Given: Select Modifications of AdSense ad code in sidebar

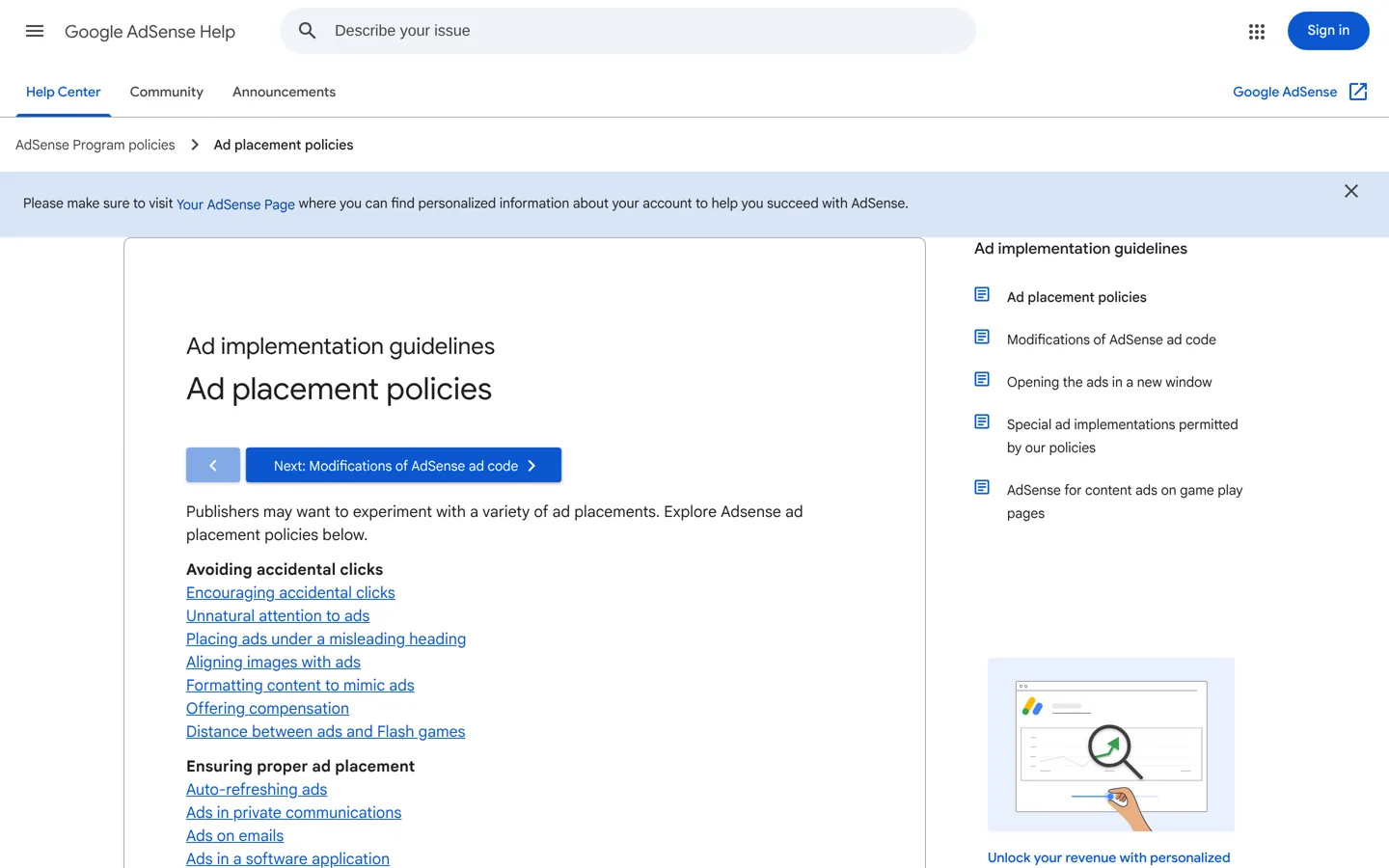Looking at the screenshot, I should click(1111, 339).
